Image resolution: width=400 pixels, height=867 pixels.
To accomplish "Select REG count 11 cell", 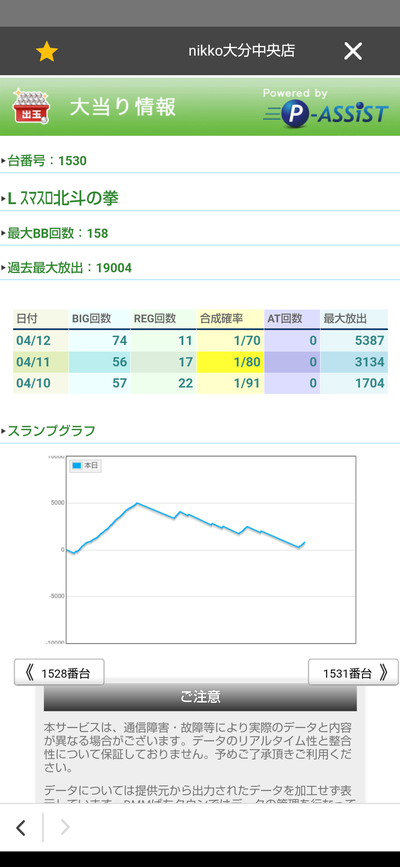I will pyautogui.click(x=163, y=341).
